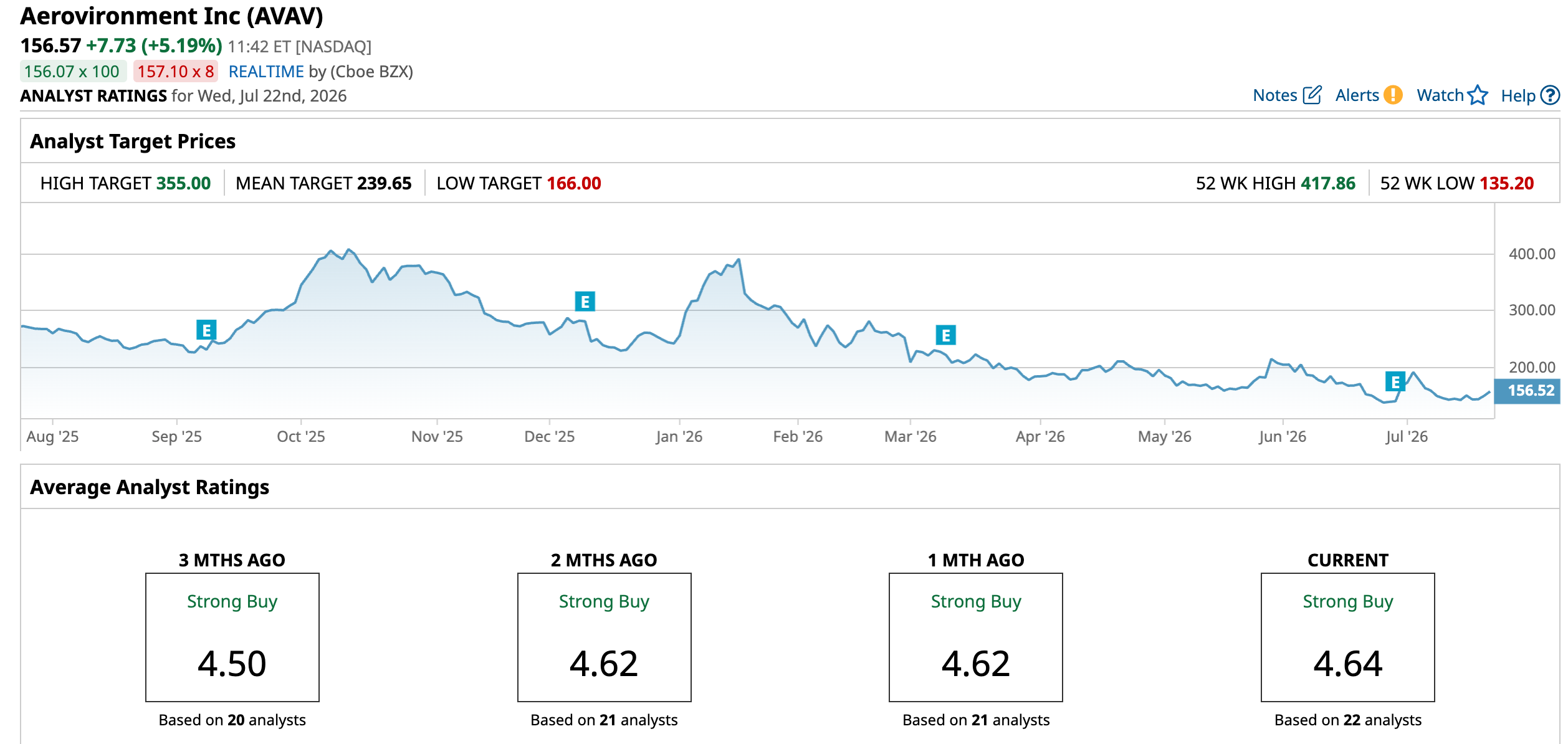Click the earnings marker near Mar '26
1568x744 pixels.
(945, 335)
